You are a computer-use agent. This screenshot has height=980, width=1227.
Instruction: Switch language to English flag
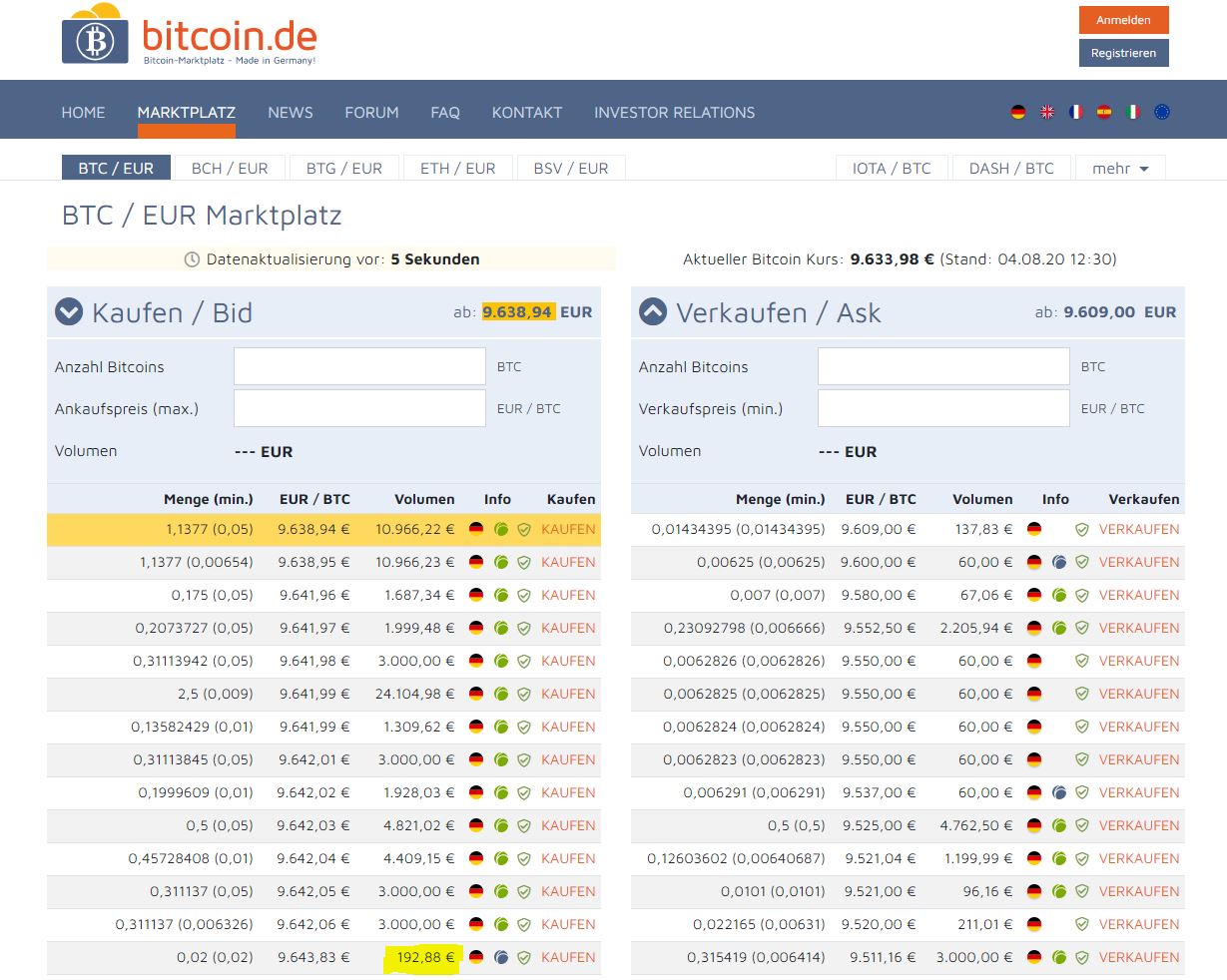click(x=1046, y=112)
